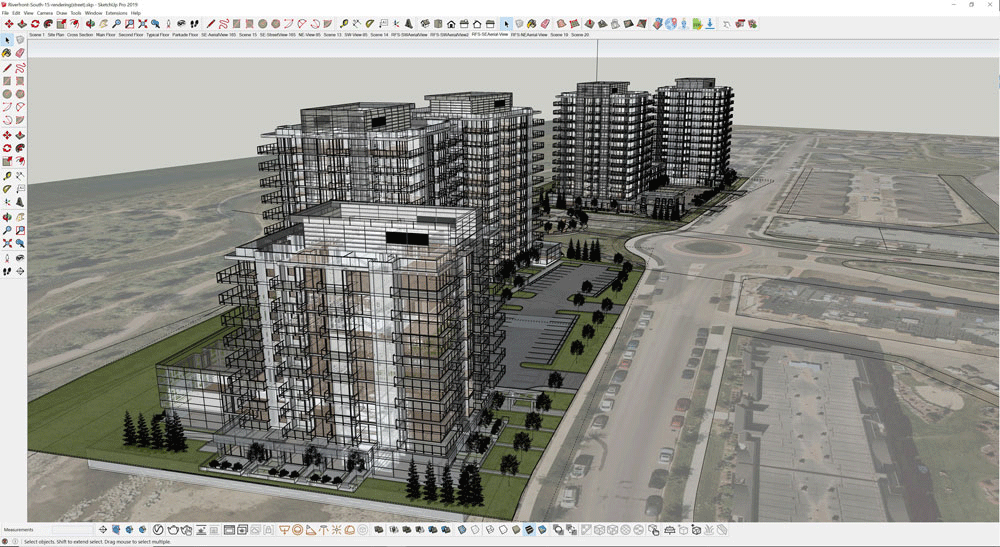
Task: Open the SE-StreetView 165 scene tab
Action: 277,34
